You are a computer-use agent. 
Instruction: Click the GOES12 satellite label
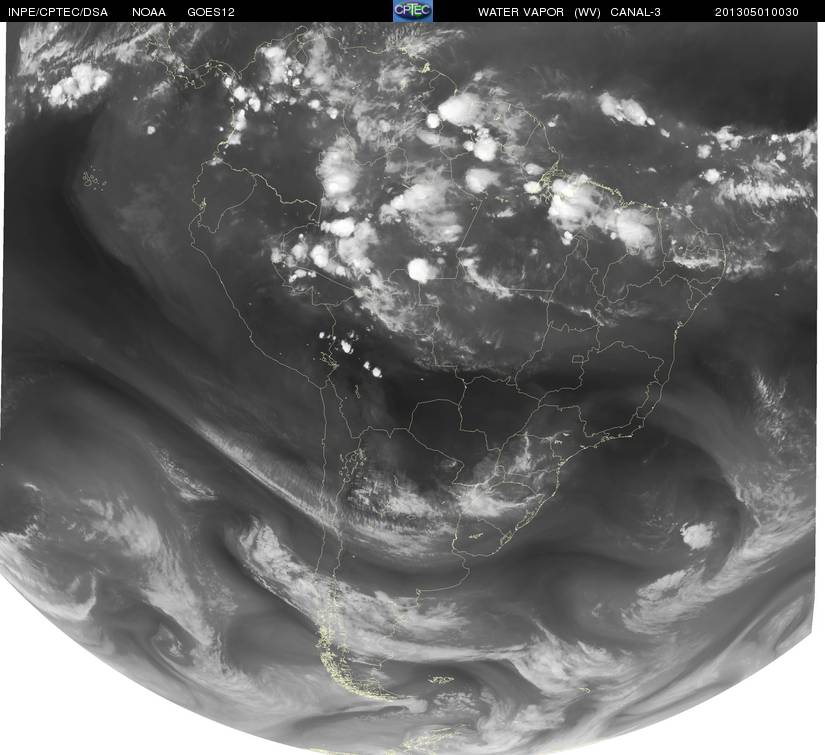pyautogui.click(x=211, y=12)
